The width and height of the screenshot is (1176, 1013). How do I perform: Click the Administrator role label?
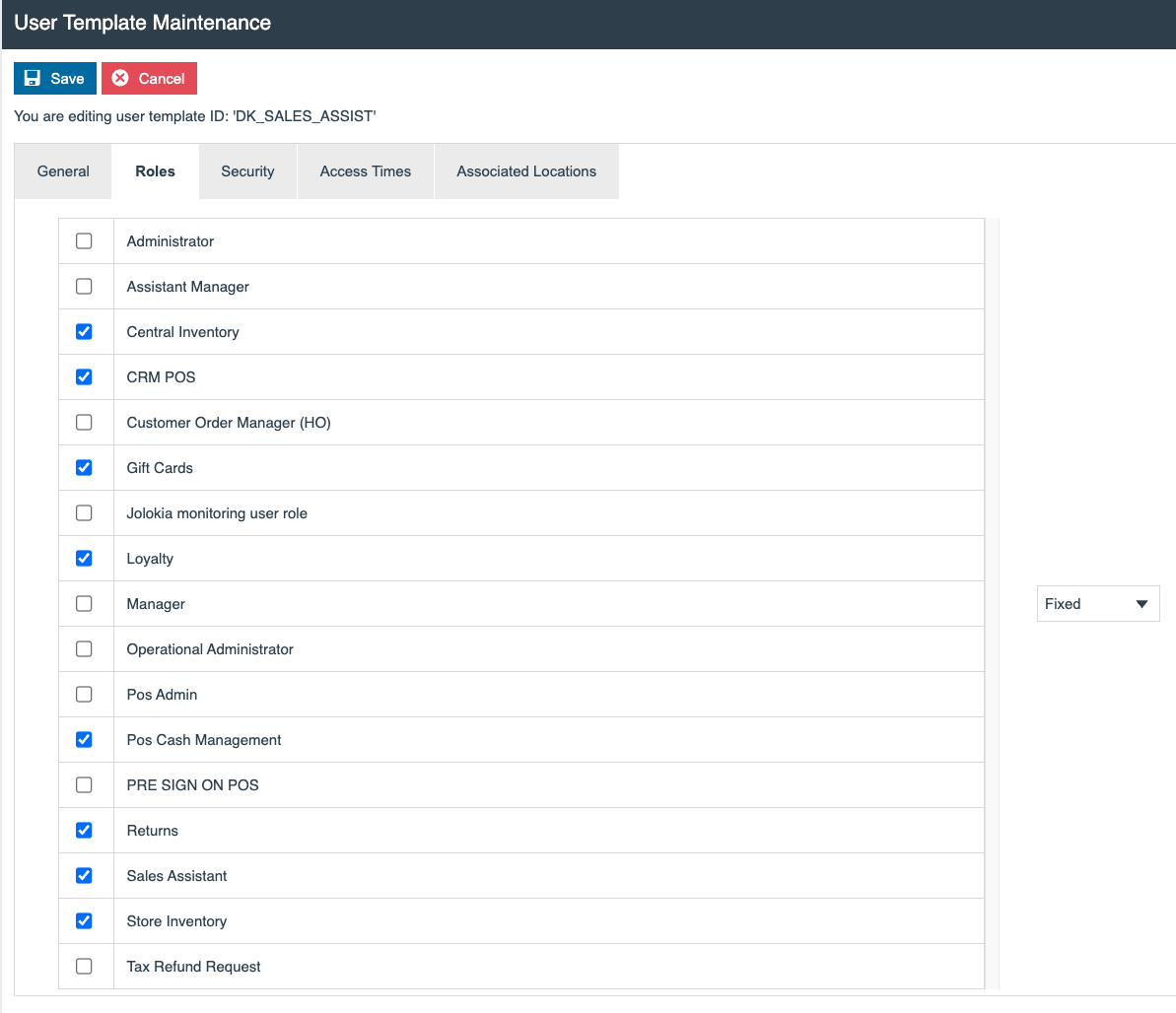click(x=171, y=241)
